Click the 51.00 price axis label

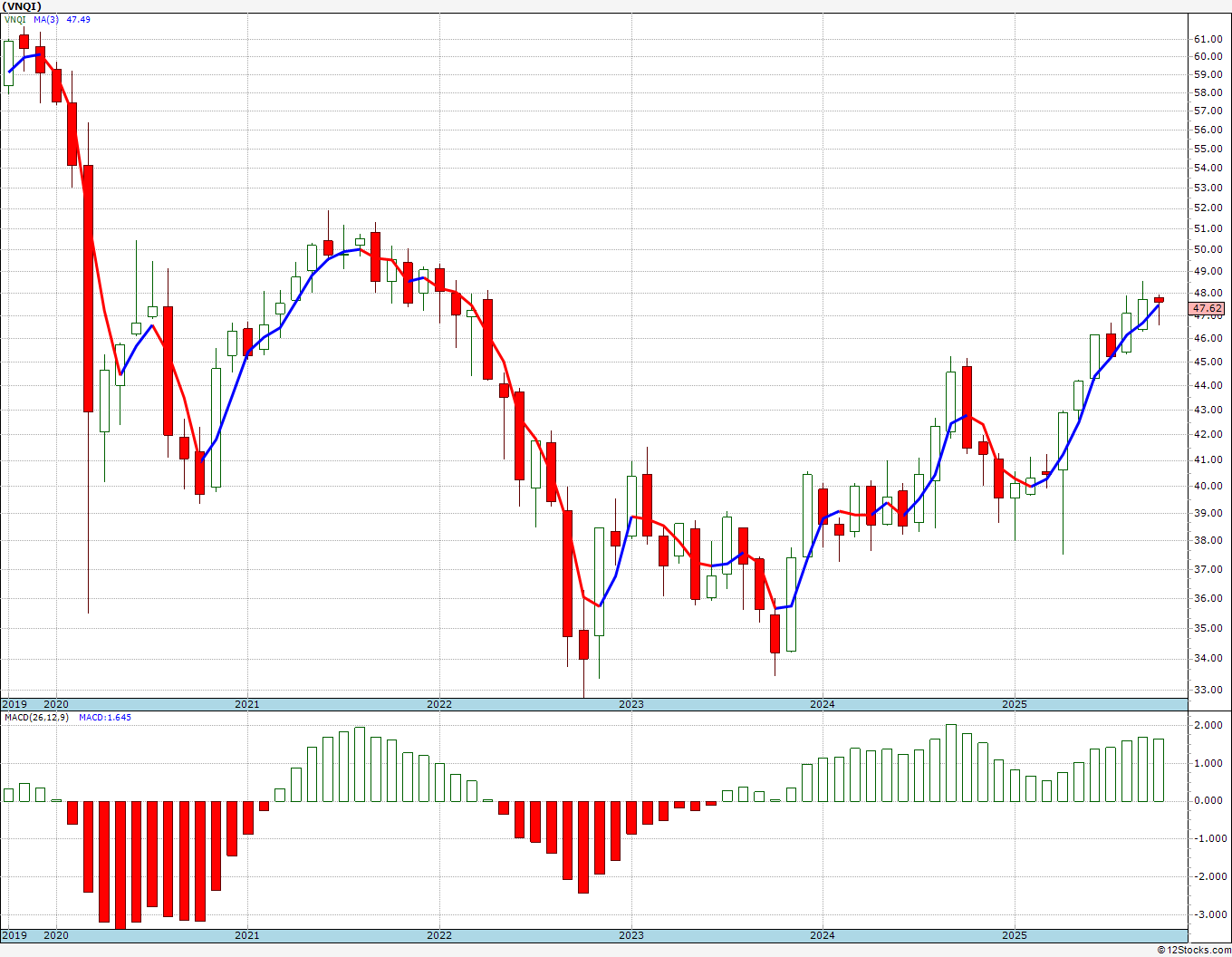(x=1208, y=228)
